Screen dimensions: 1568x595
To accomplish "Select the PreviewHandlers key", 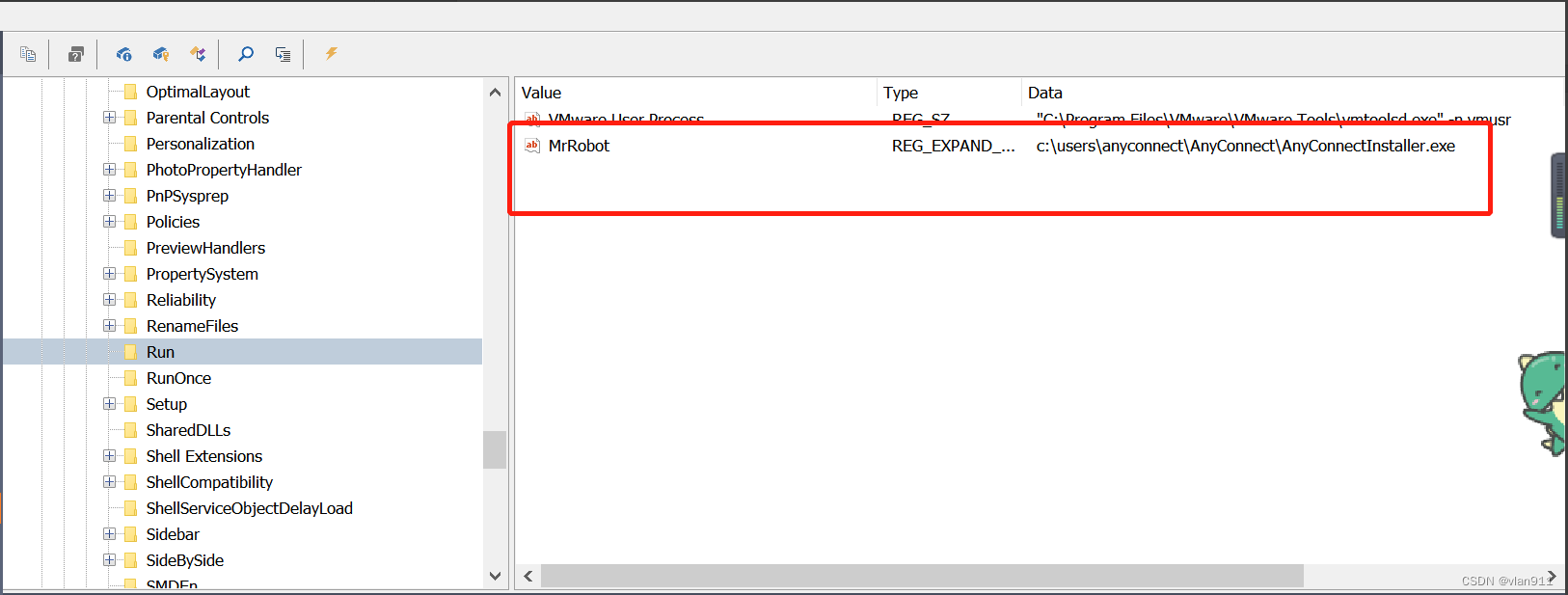I will [205, 248].
